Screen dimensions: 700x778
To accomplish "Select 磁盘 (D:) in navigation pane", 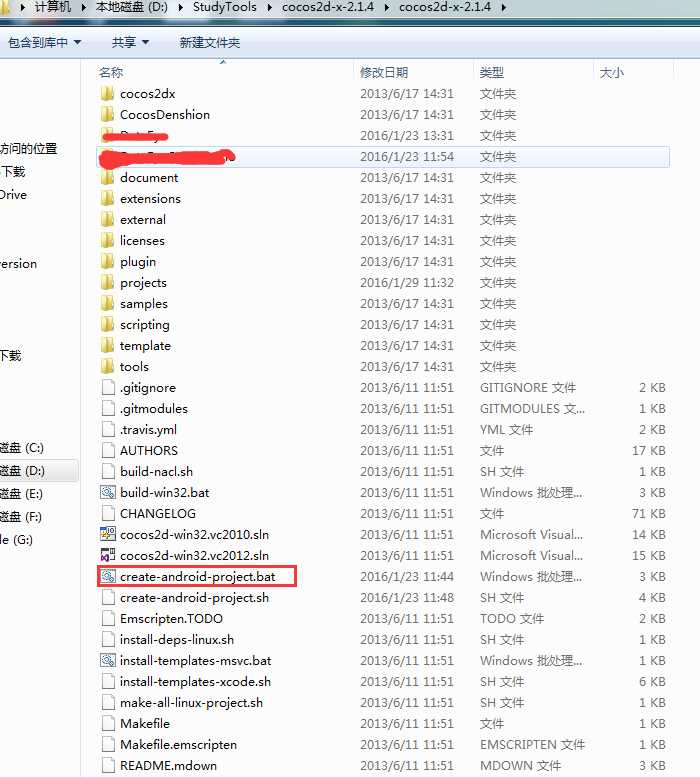I will [22, 470].
